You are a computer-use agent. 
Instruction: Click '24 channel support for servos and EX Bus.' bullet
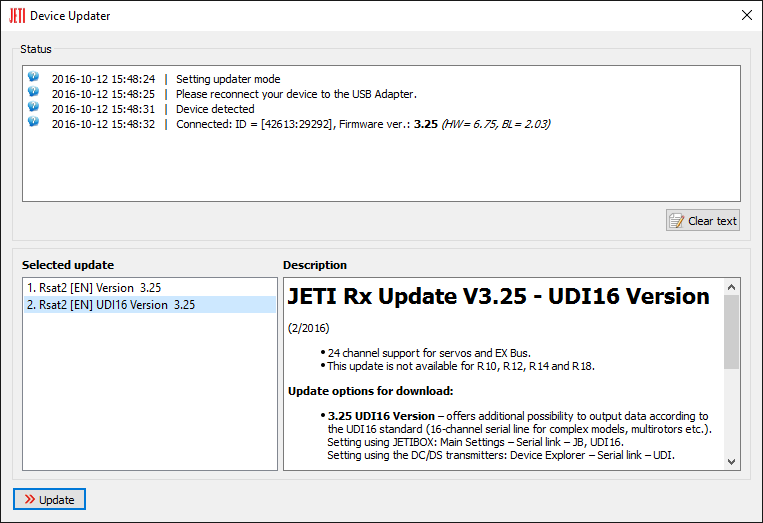coord(429,353)
